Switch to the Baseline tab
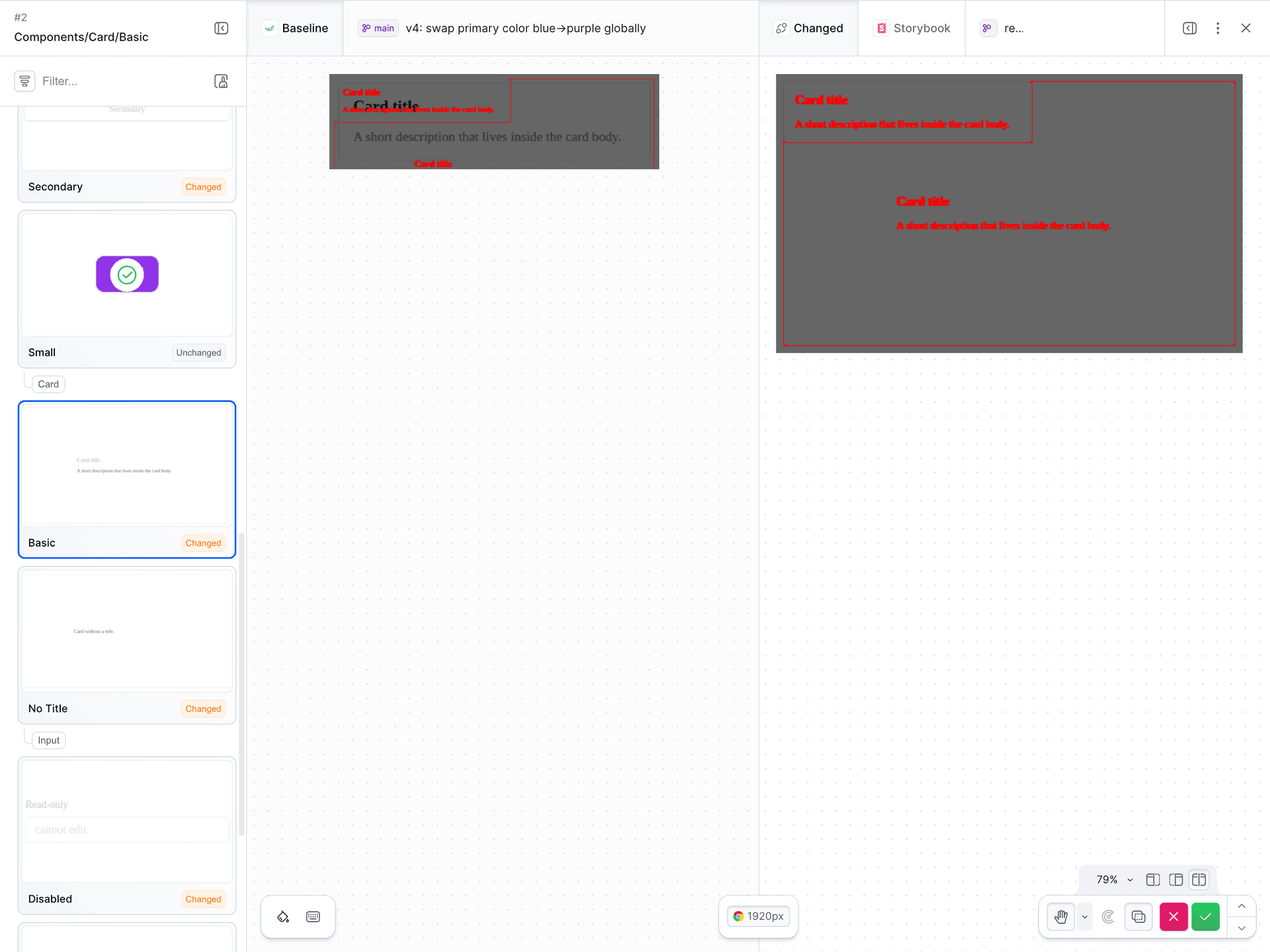Screen dimensions: 1270x952 click(296, 28)
